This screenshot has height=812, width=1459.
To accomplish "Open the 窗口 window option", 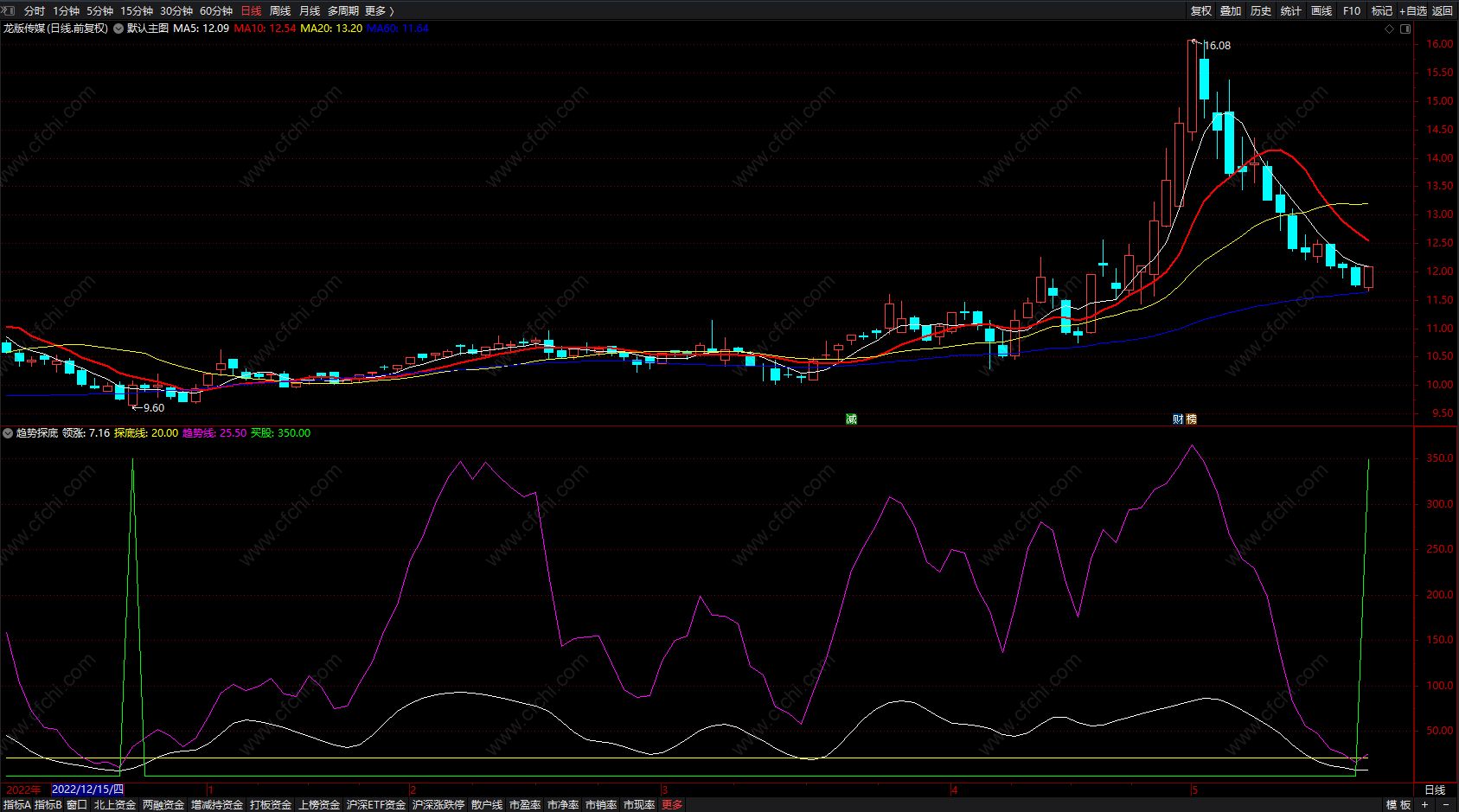I will click(77, 805).
